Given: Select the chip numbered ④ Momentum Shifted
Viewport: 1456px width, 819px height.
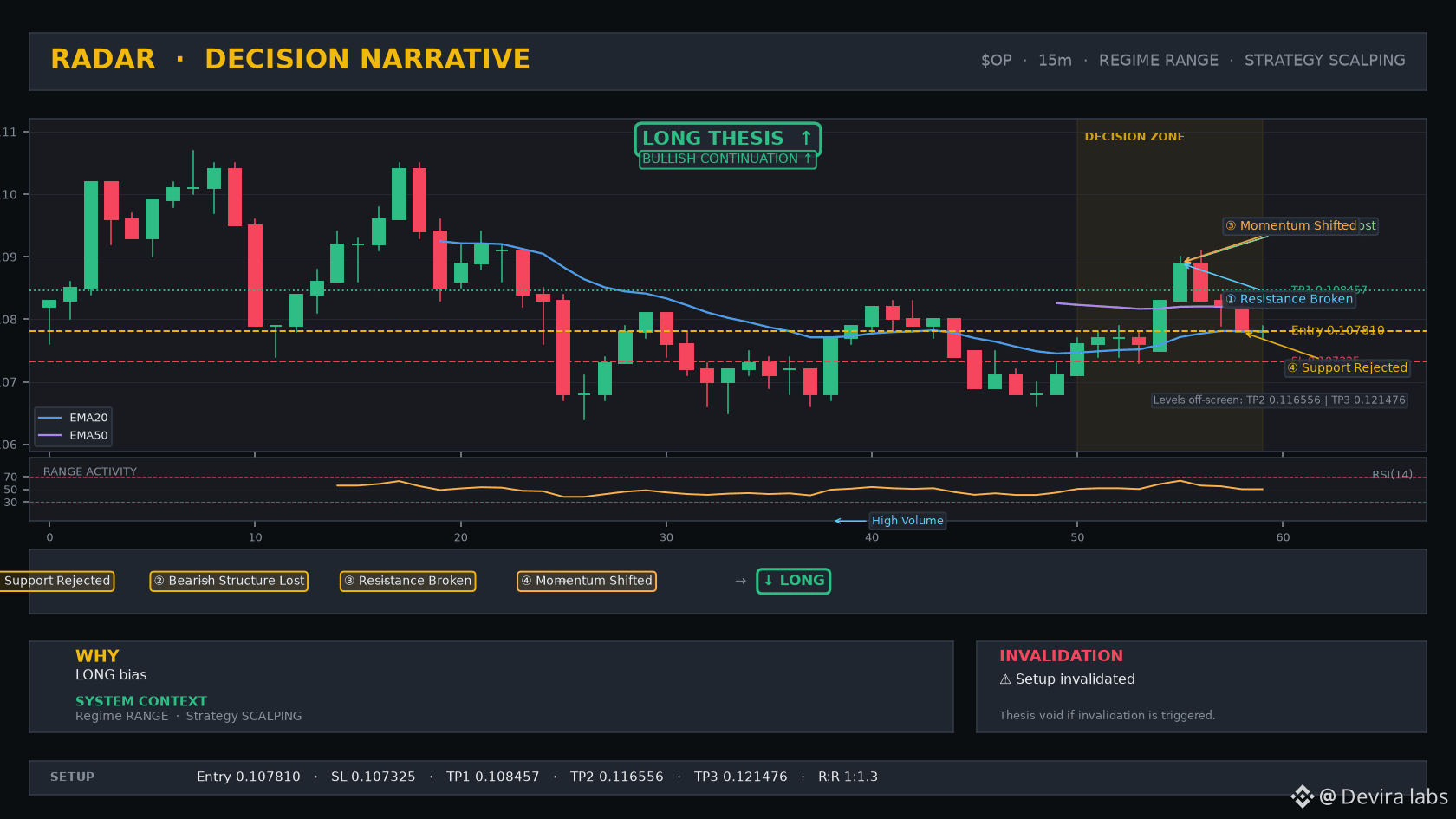Looking at the screenshot, I should (x=586, y=581).
